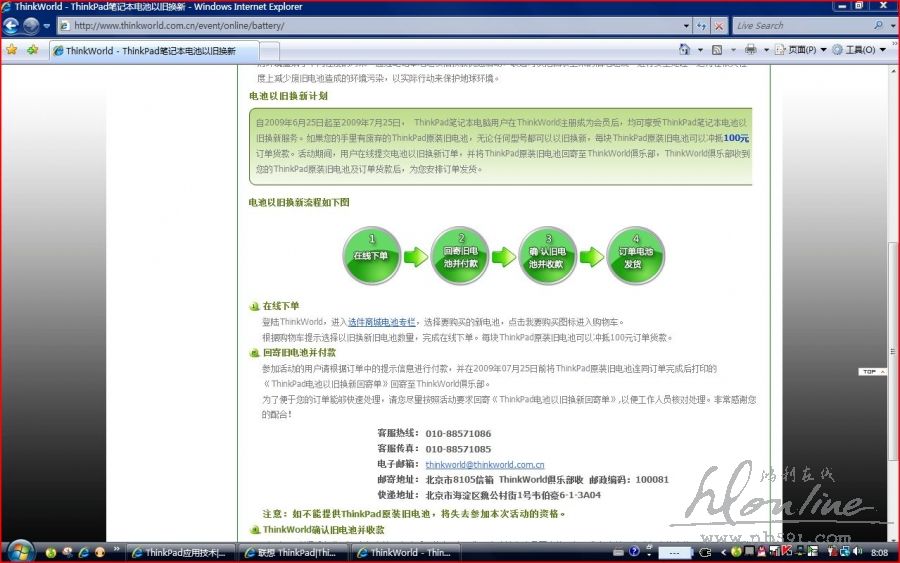Click the Refresh page icon
The width and height of the screenshot is (900, 563).
click(x=702, y=26)
